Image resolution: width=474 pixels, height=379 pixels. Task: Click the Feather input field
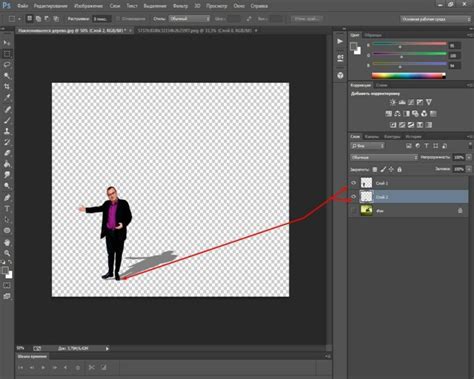coord(101,19)
